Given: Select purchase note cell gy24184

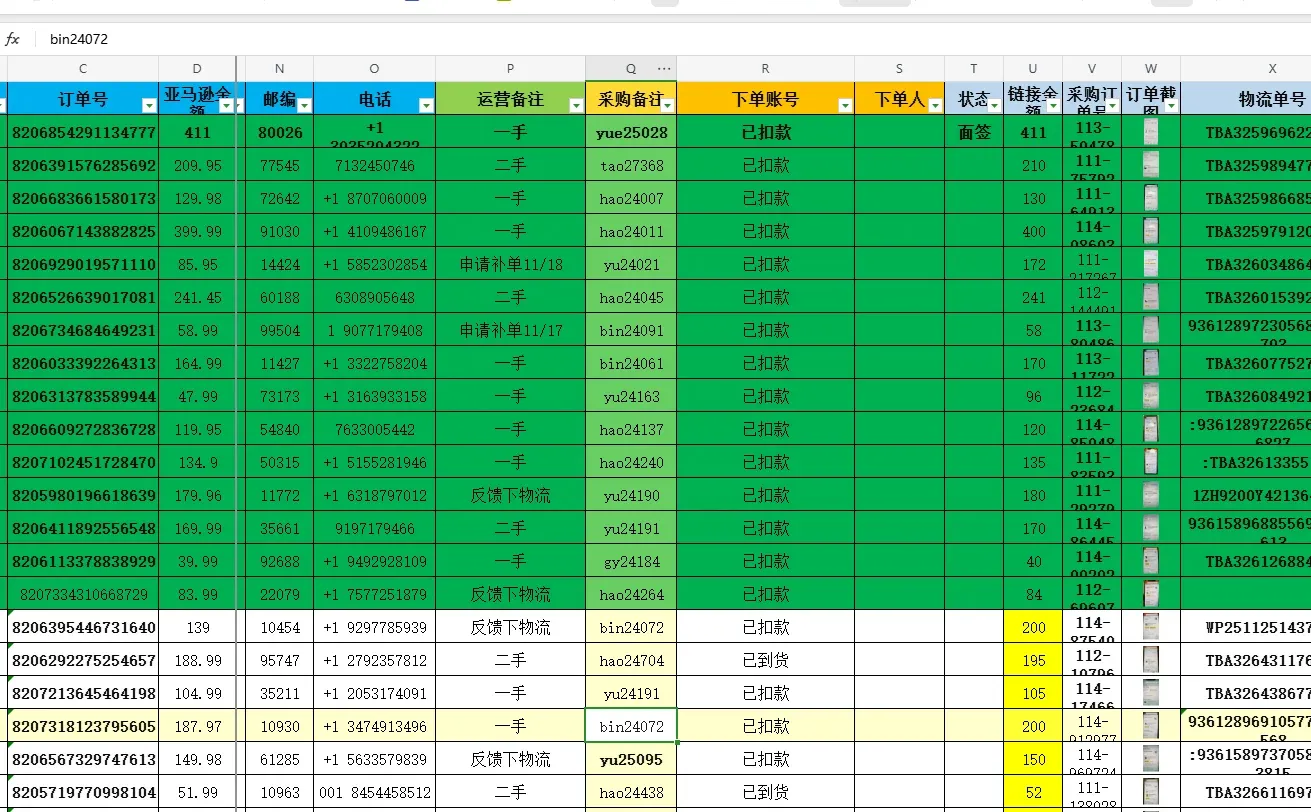Looking at the screenshot, I should (631, 561).
